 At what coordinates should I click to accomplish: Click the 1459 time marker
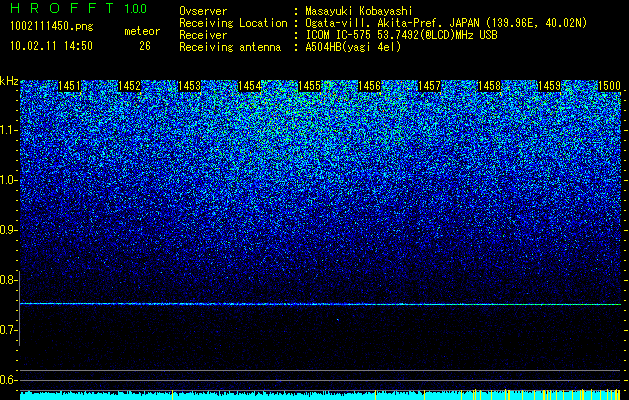click(549, 86)
